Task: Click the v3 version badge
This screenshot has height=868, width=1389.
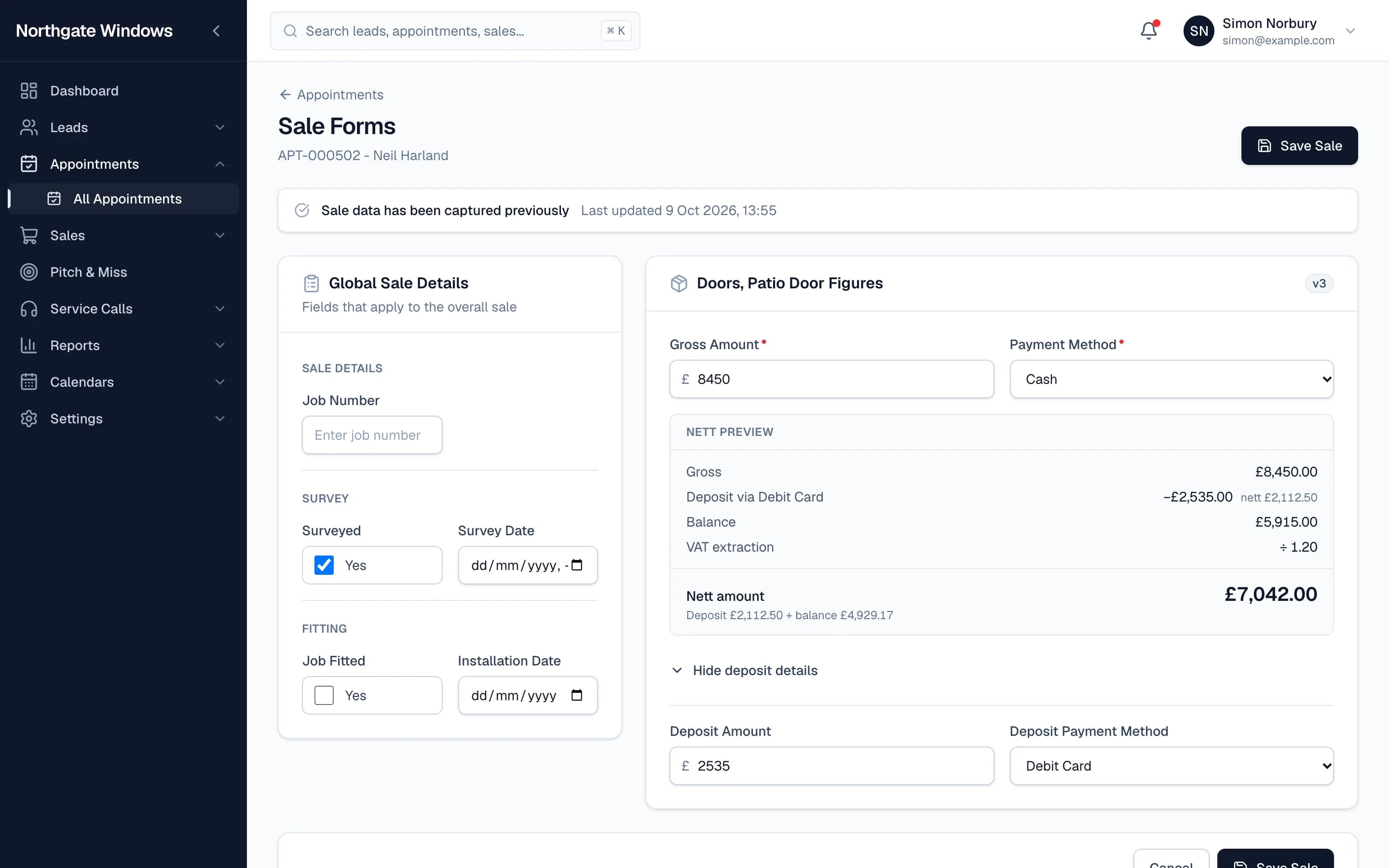Action: point(1319,284)
